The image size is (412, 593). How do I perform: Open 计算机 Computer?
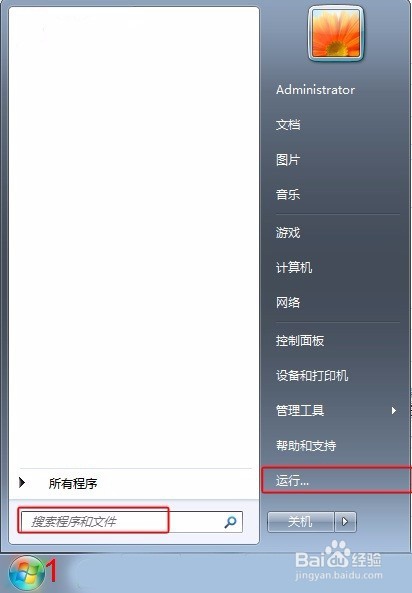(x=294, y=268)
